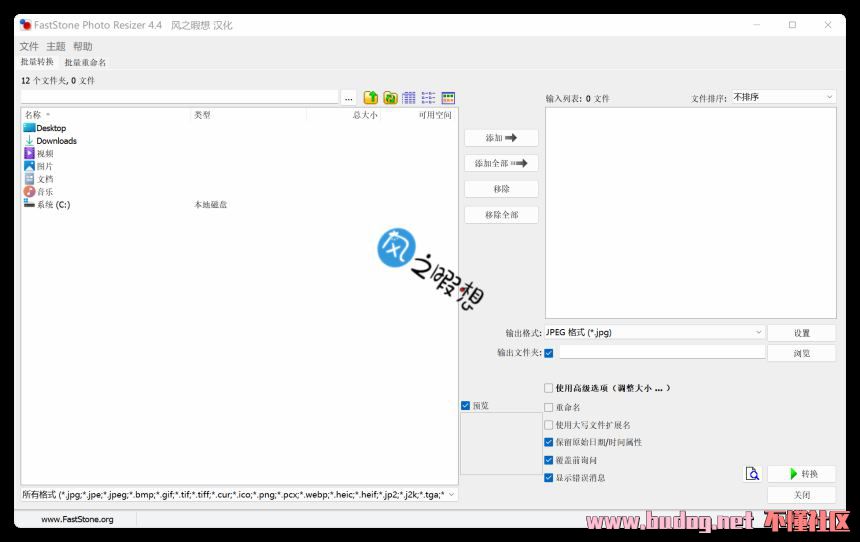Switch to the 批量重命名 tab
The image size is (860, 542).
click(x=85, y=63)
